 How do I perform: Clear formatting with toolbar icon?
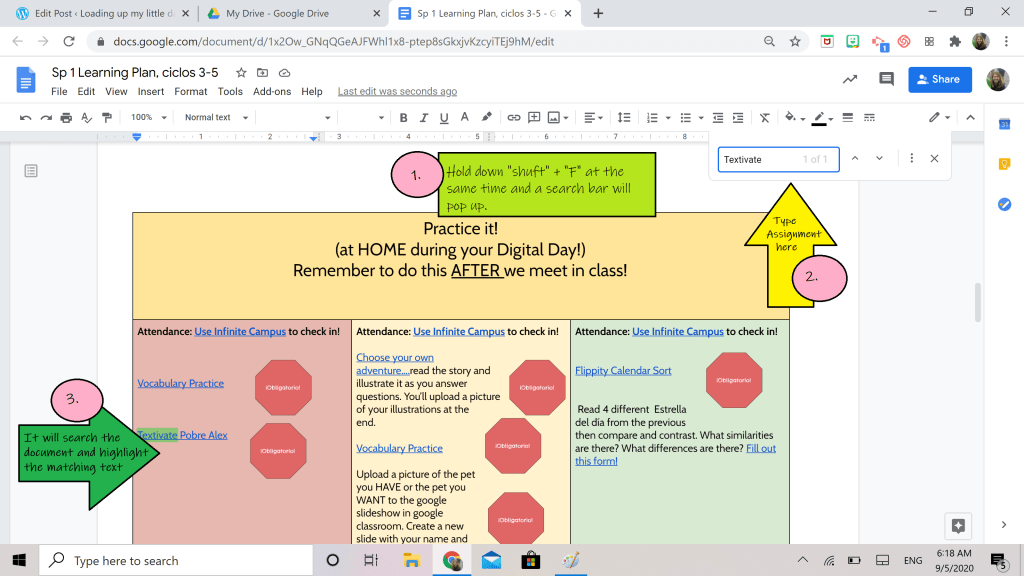coord(764,117)
